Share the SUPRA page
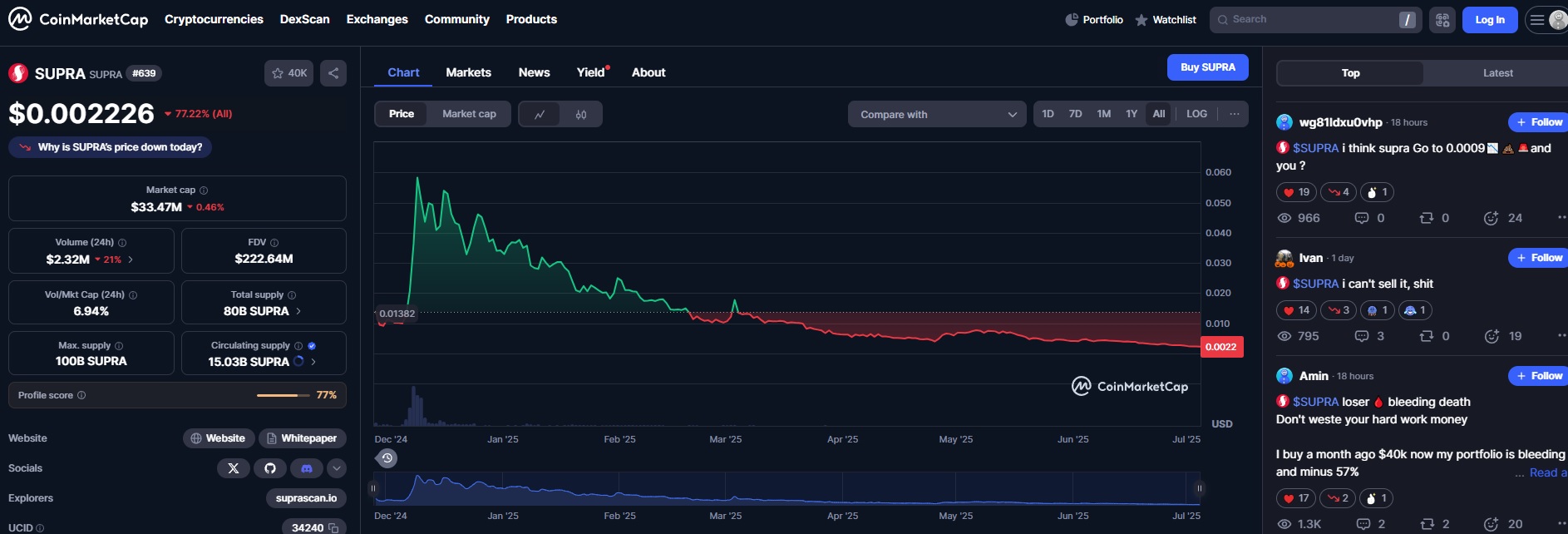This screenshot has width=1568, height=534. pyautogui.click(x=333, y=73)
